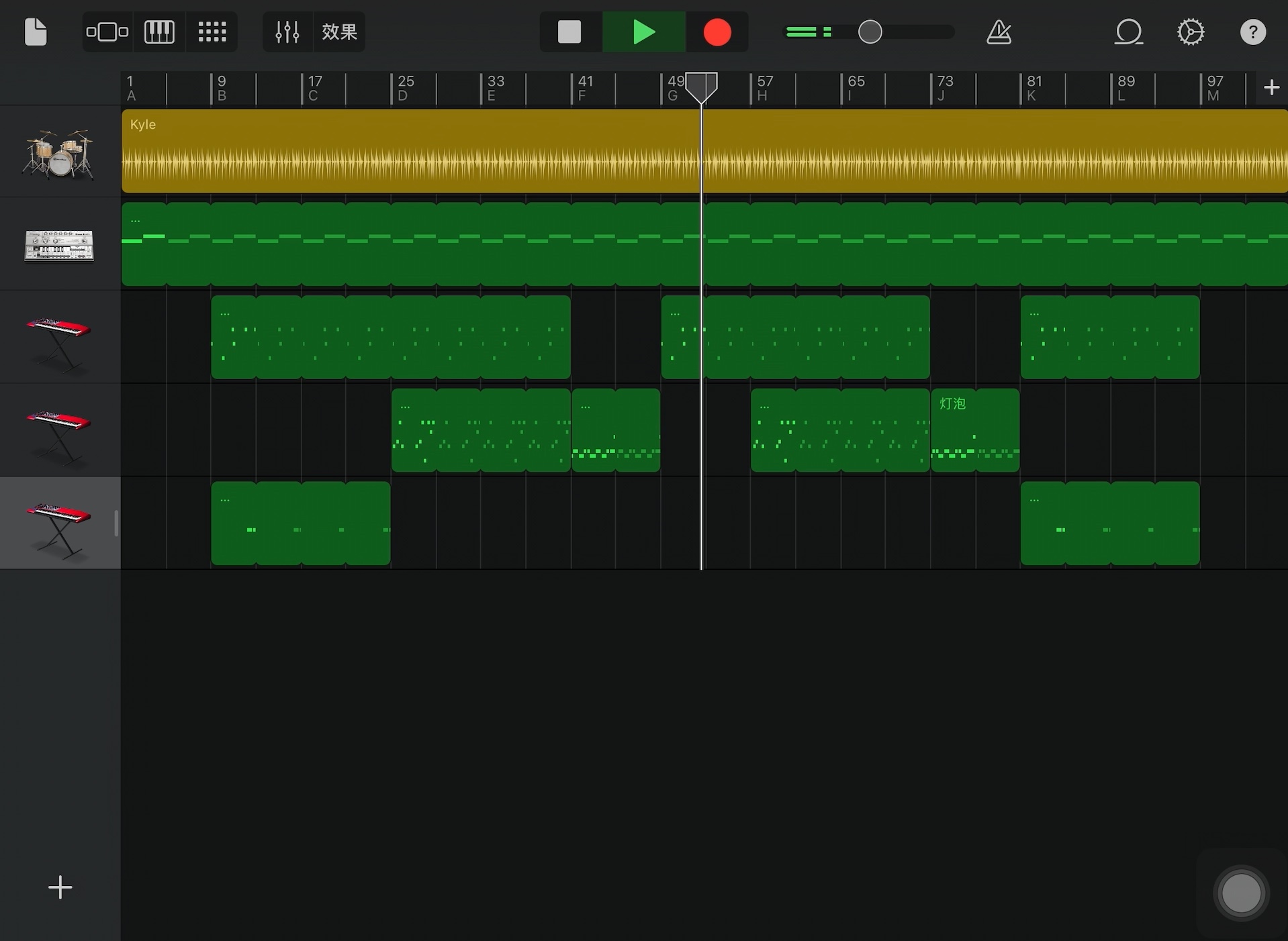Open track controls mixer sliders

pyautogui.click(x=287, y=32)
